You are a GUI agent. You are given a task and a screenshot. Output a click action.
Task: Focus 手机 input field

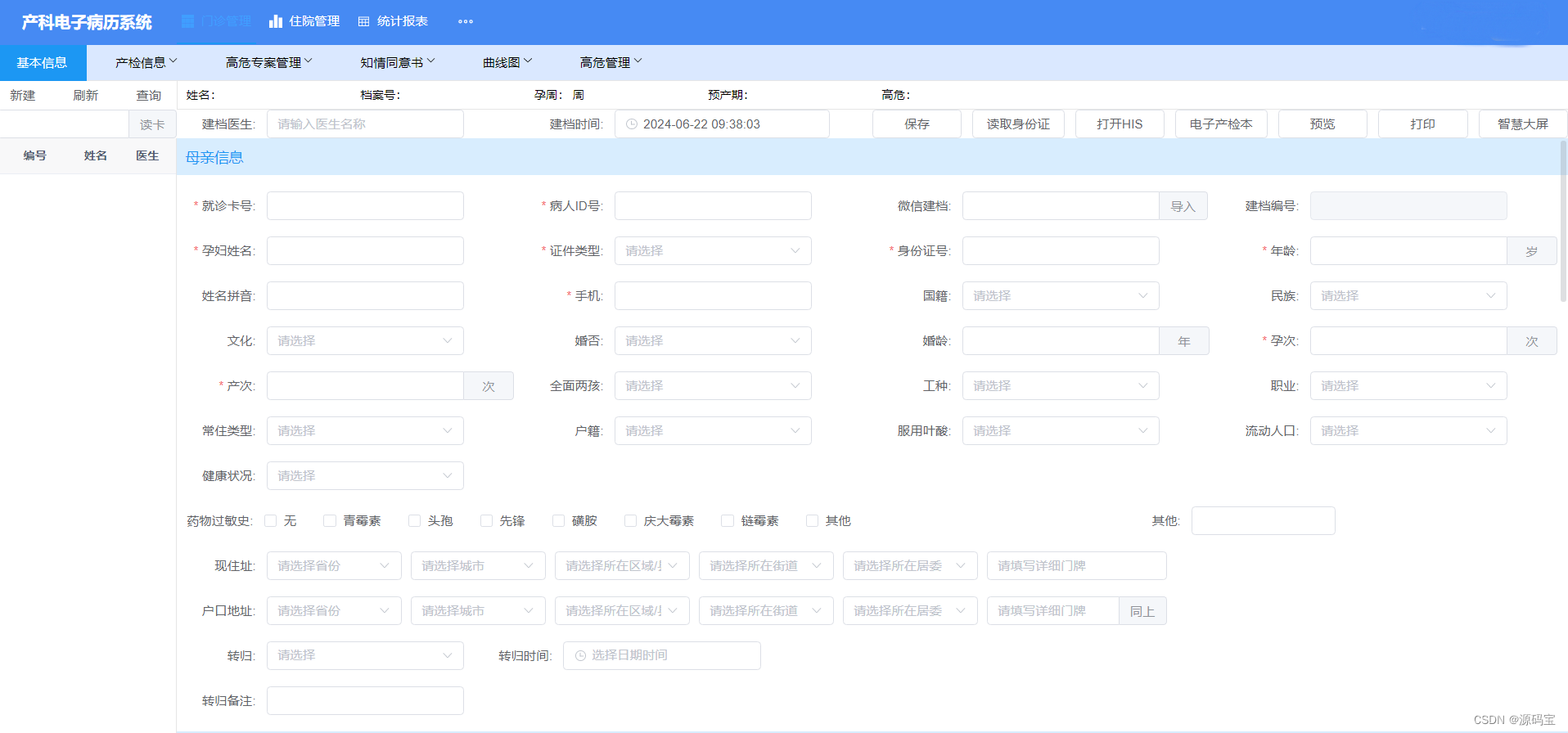point(713,296)
